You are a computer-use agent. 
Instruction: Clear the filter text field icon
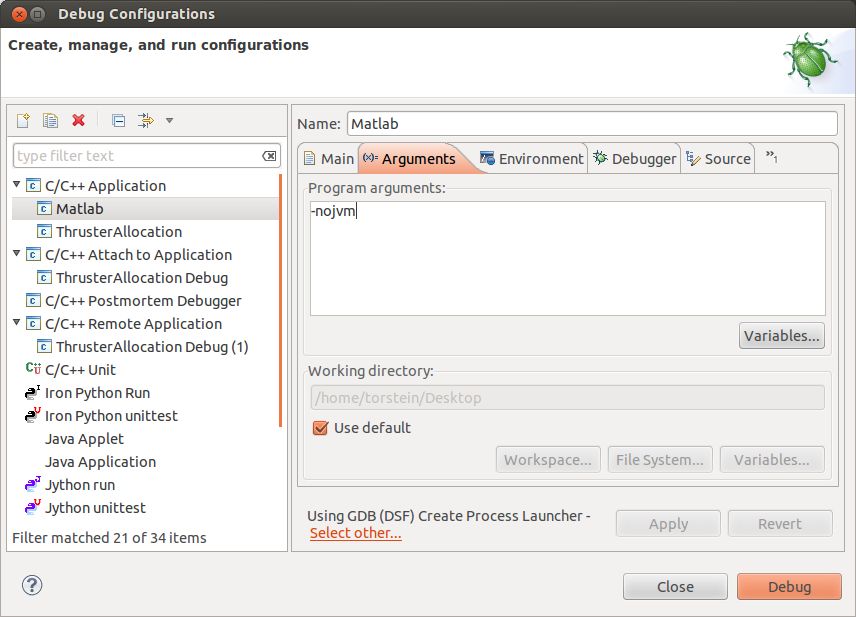[269, 156]
